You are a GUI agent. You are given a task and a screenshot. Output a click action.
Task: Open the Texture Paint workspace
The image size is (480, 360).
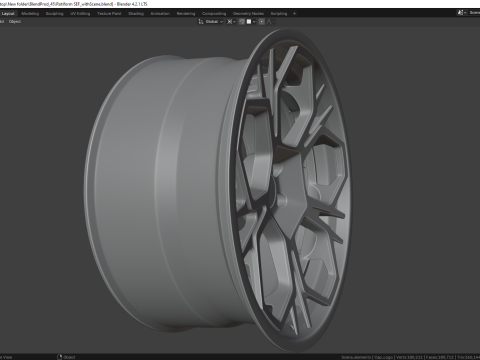109,14
